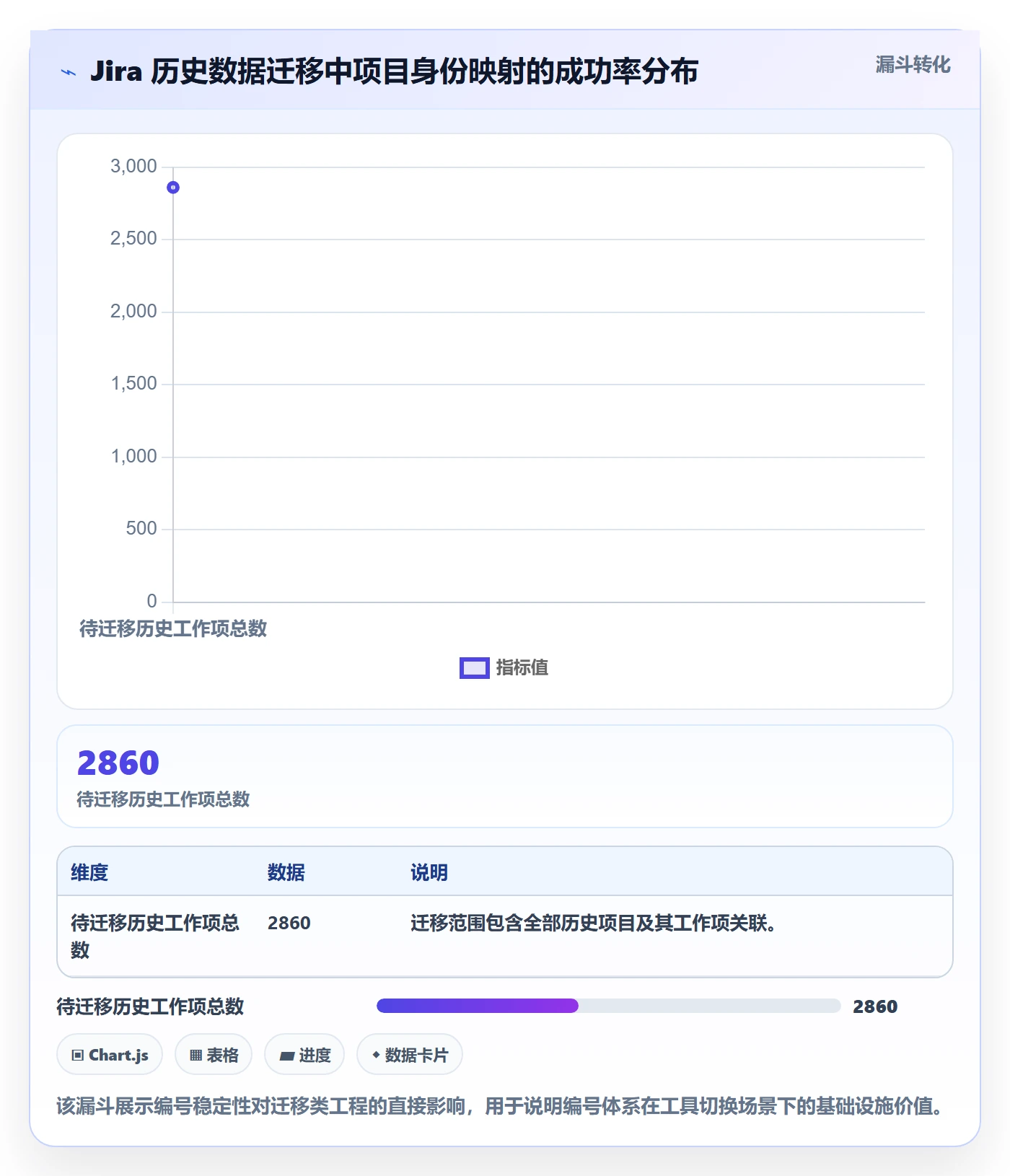Click the 3,000 y-axis label
Image resolution: width=1010 pixels, height=1176 pixels.
(x=133, y=167)
